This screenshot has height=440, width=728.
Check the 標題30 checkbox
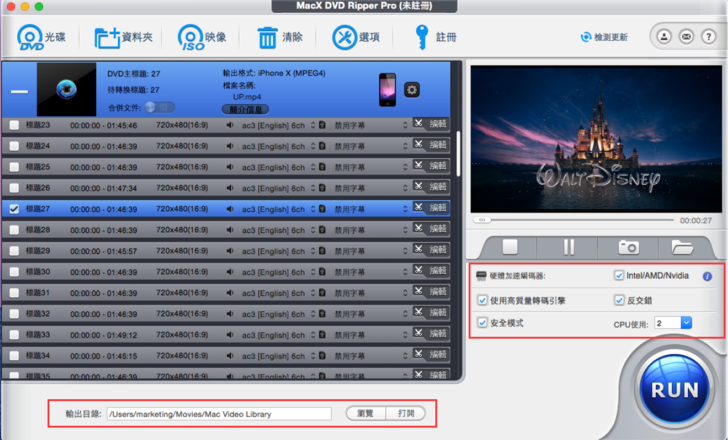pos(14,272)
